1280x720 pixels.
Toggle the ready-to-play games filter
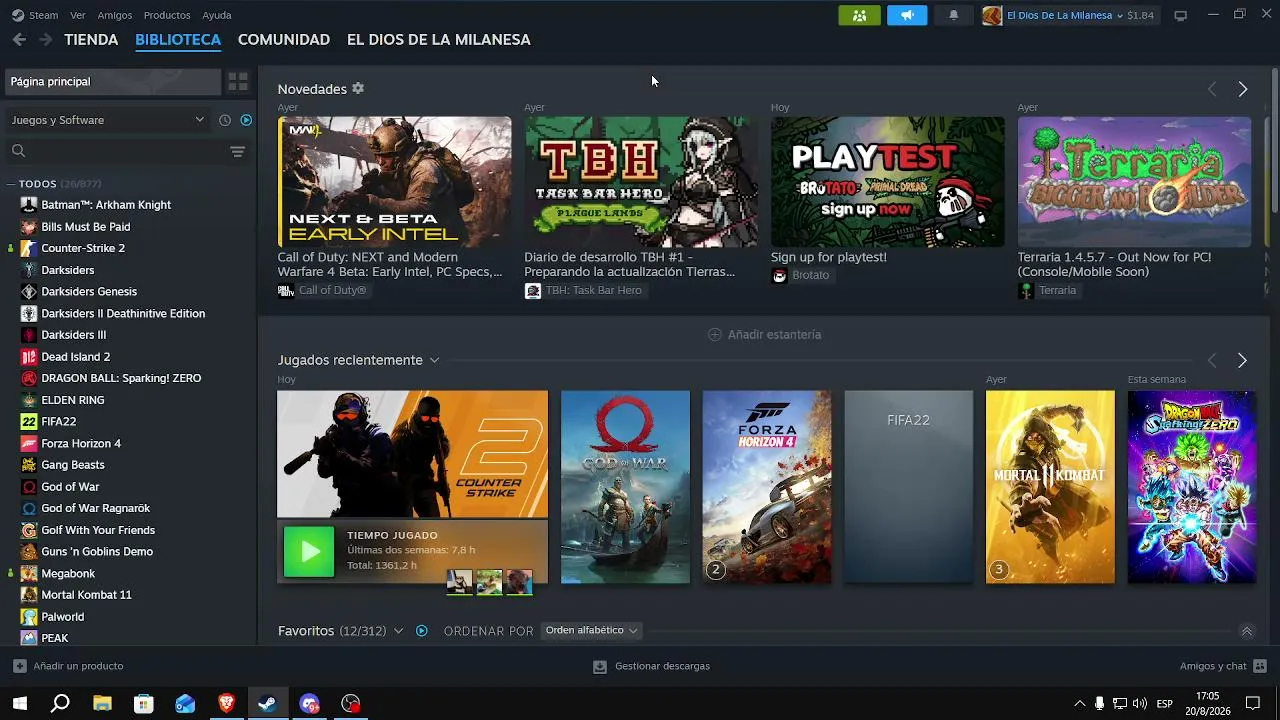coord(246,120)
